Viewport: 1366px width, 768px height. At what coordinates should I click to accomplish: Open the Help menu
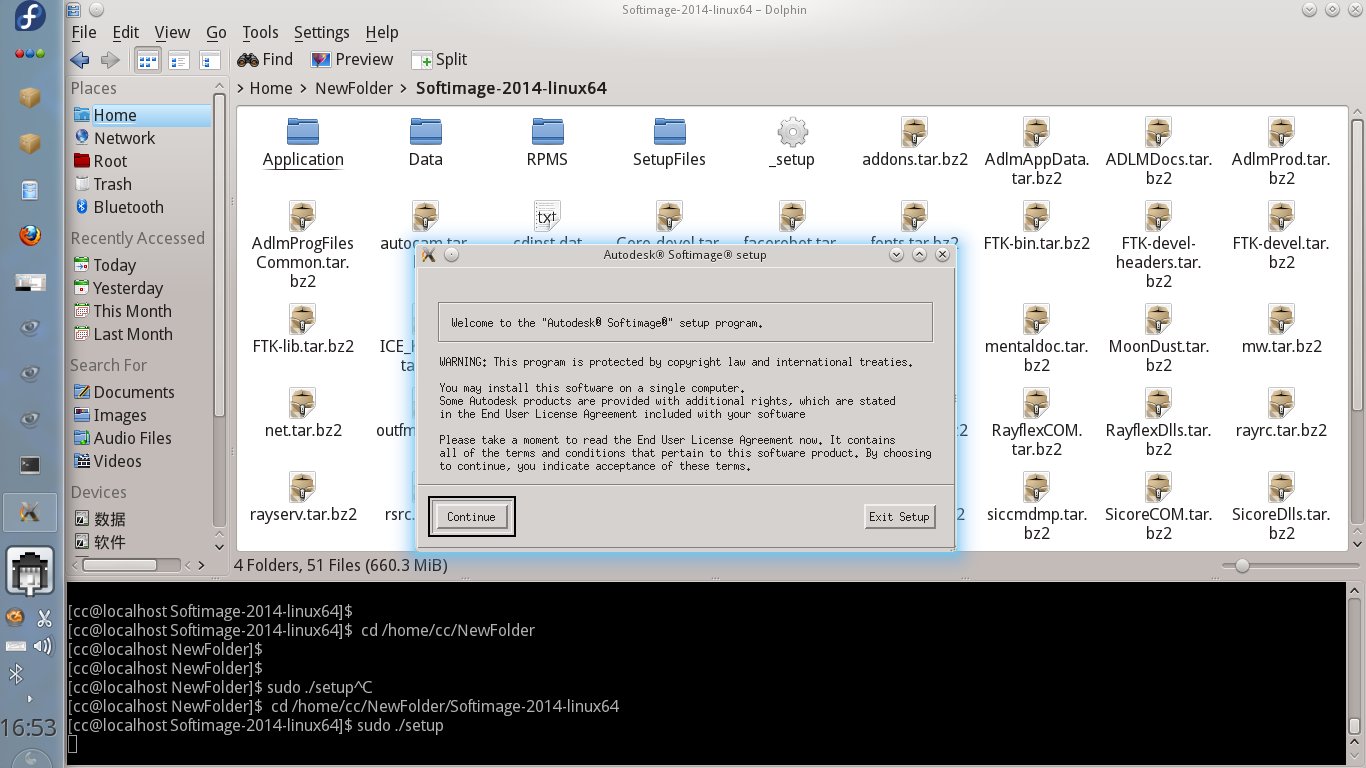(x=381, y=32)
